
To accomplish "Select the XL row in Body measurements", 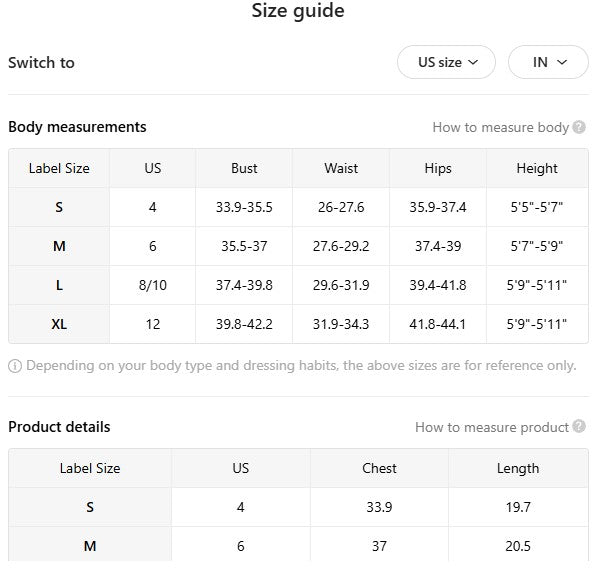I will click(x=59, y=324).
